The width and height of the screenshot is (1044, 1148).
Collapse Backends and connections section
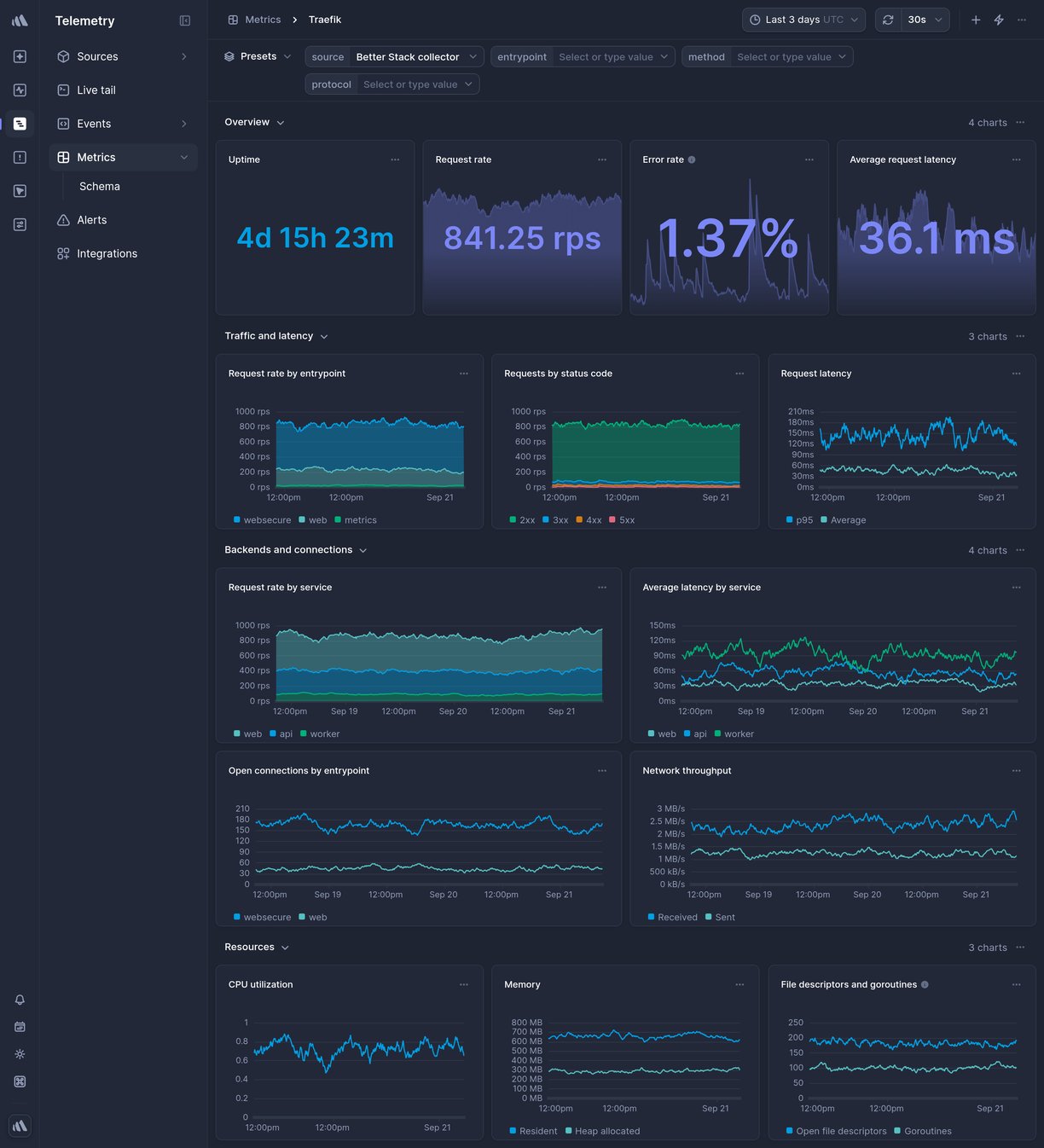296,550
